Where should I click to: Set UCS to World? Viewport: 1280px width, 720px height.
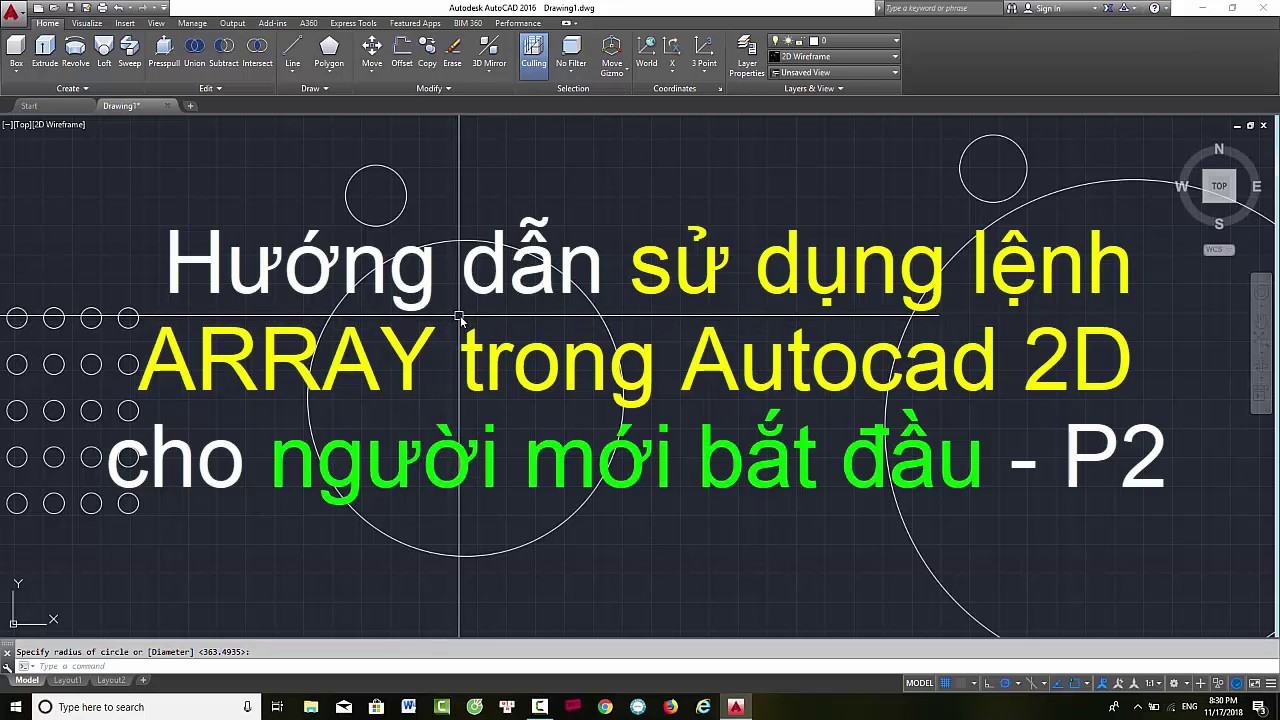click(x=647, y=52)
